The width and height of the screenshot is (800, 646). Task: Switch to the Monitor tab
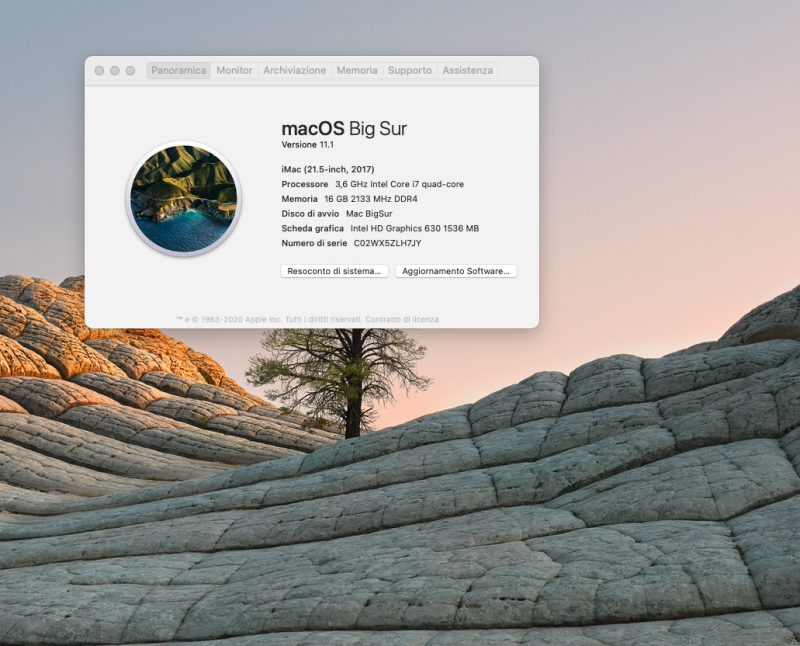(234, 70)
